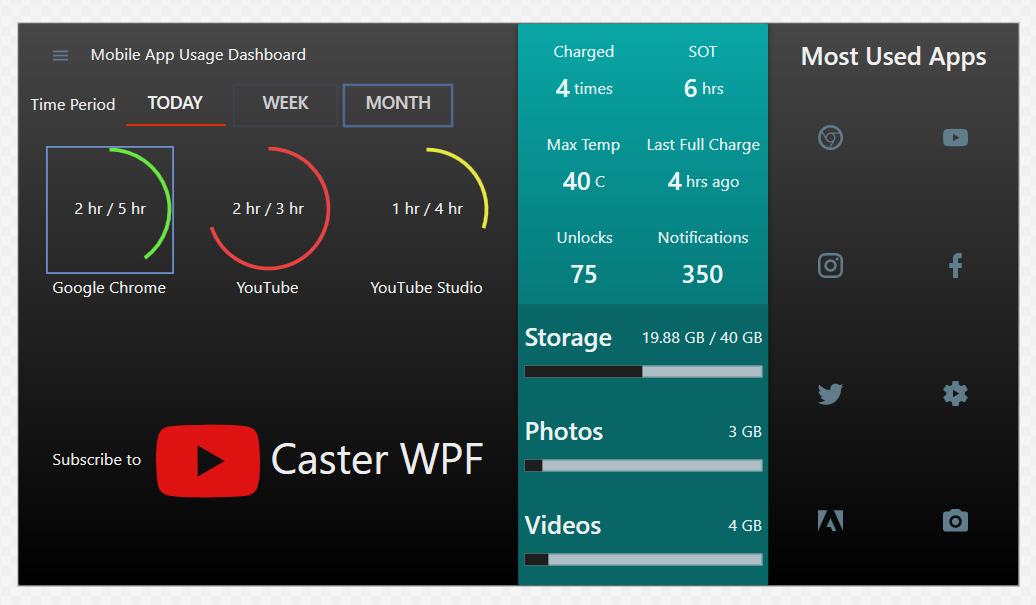Click the Unlocks count 75
Screen dimensions: 1036x605
coord(584,274)
